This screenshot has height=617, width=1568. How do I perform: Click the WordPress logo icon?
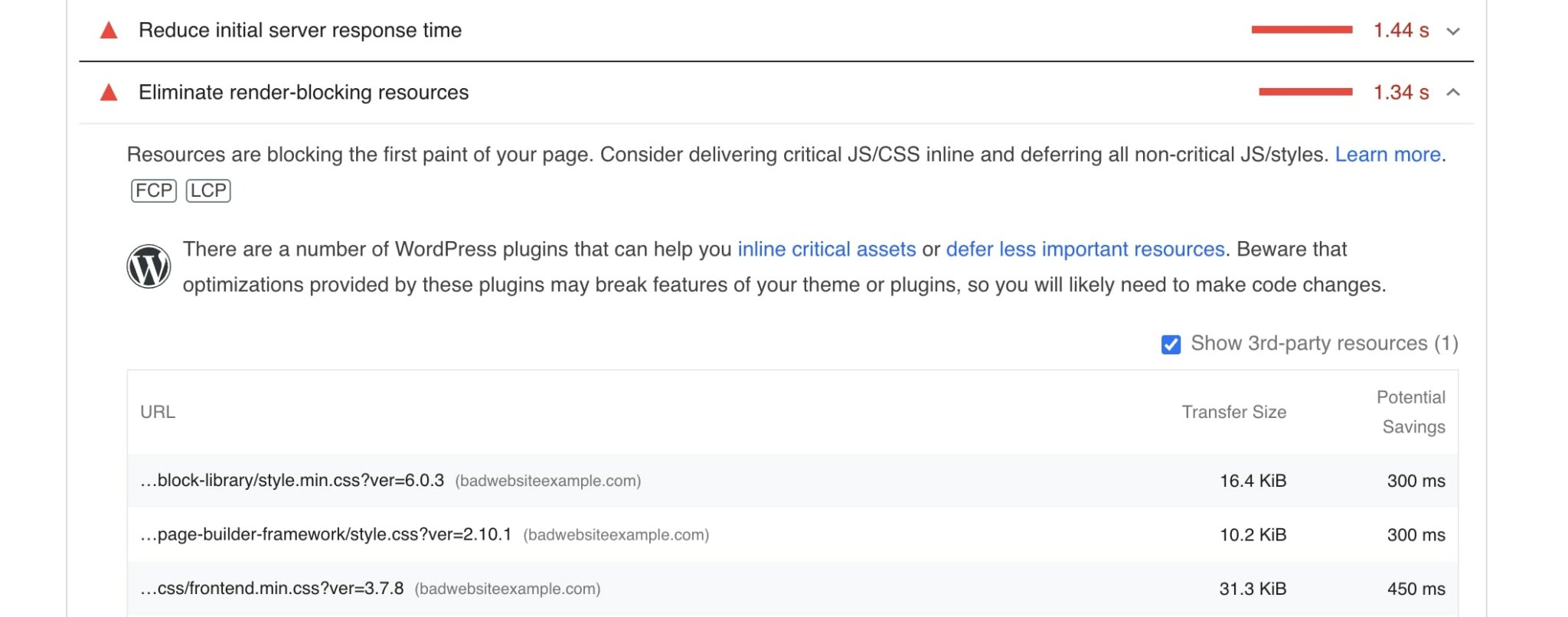[150, 266]
